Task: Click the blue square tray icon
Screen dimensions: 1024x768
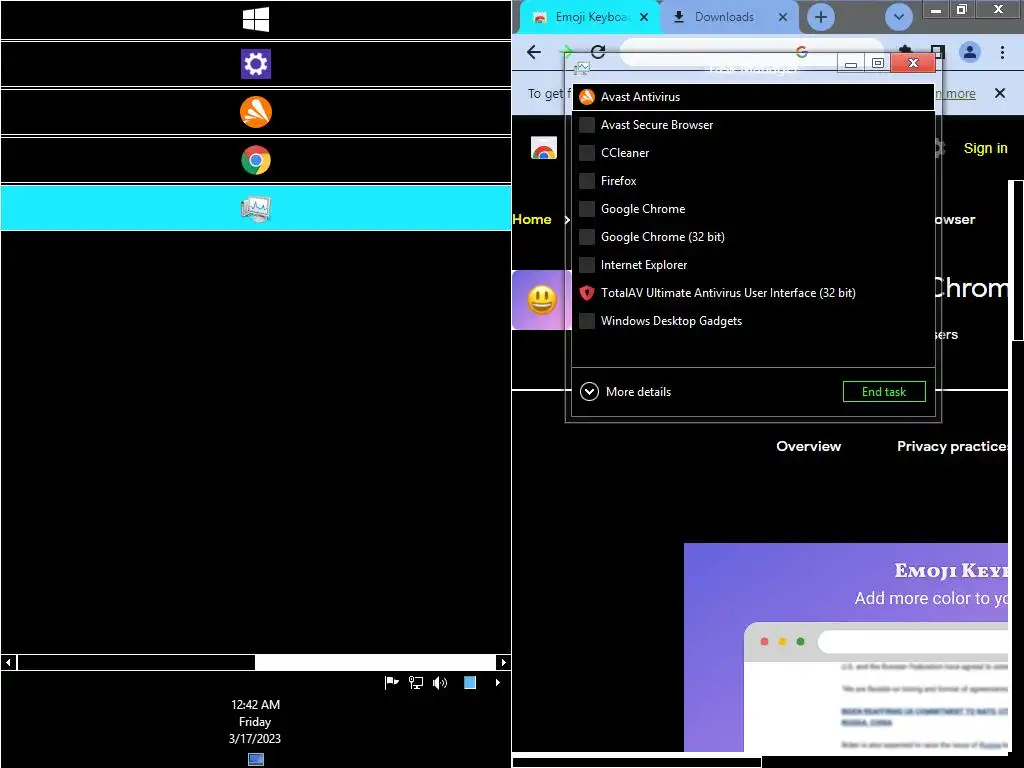Action: coord(470,682)
